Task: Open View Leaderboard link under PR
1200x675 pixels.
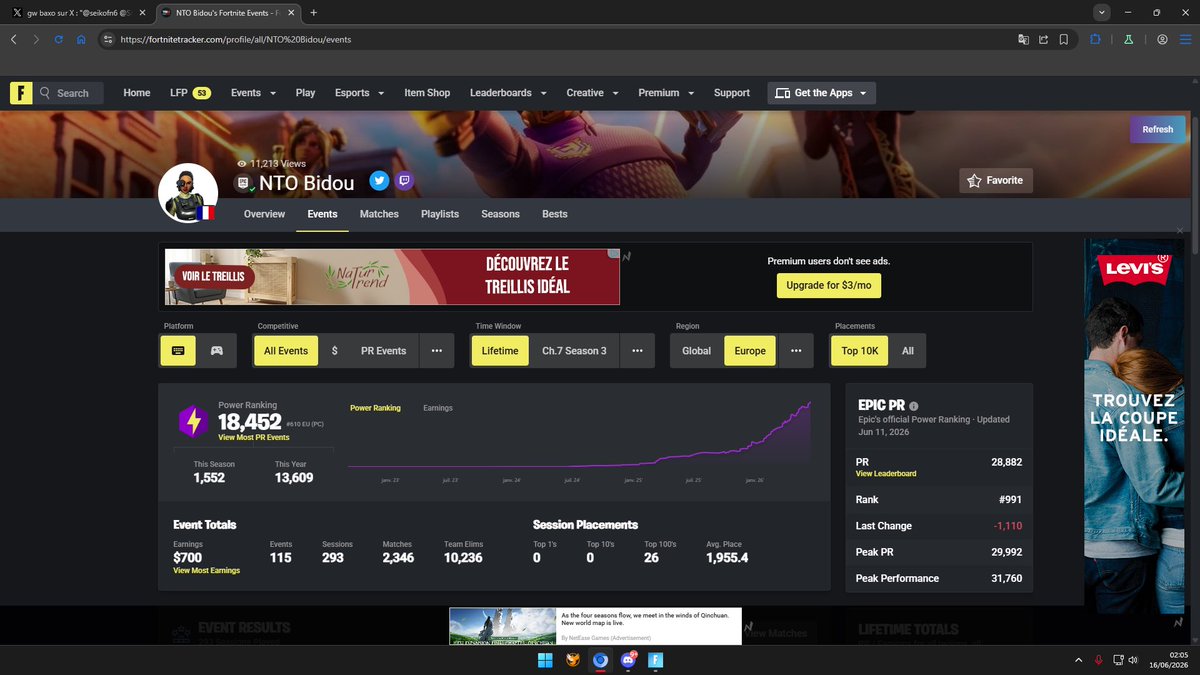Action: [886, 473]
